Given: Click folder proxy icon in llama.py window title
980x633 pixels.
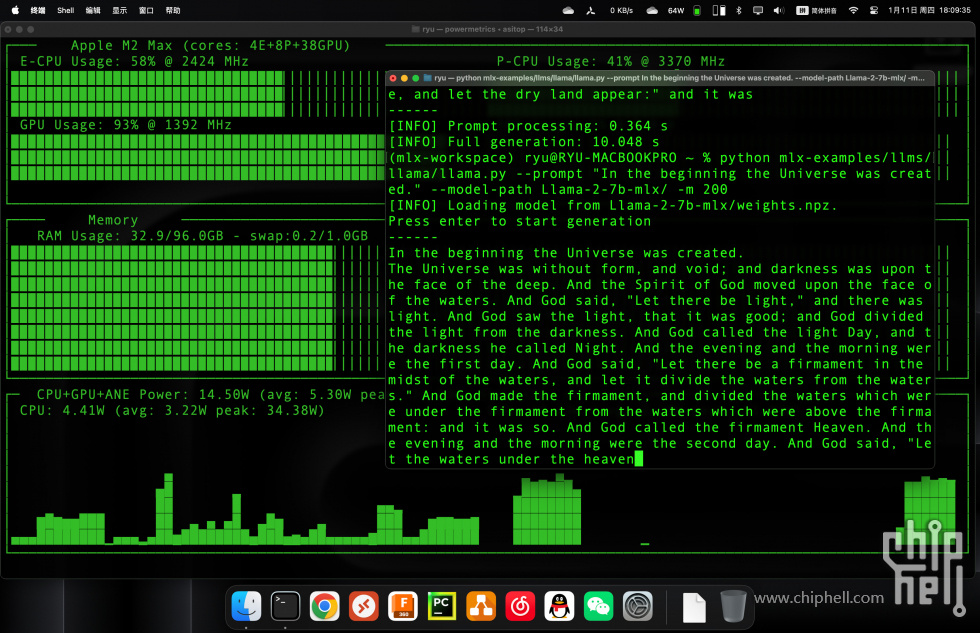Looking at the screenshot, I should coord(428,78).
